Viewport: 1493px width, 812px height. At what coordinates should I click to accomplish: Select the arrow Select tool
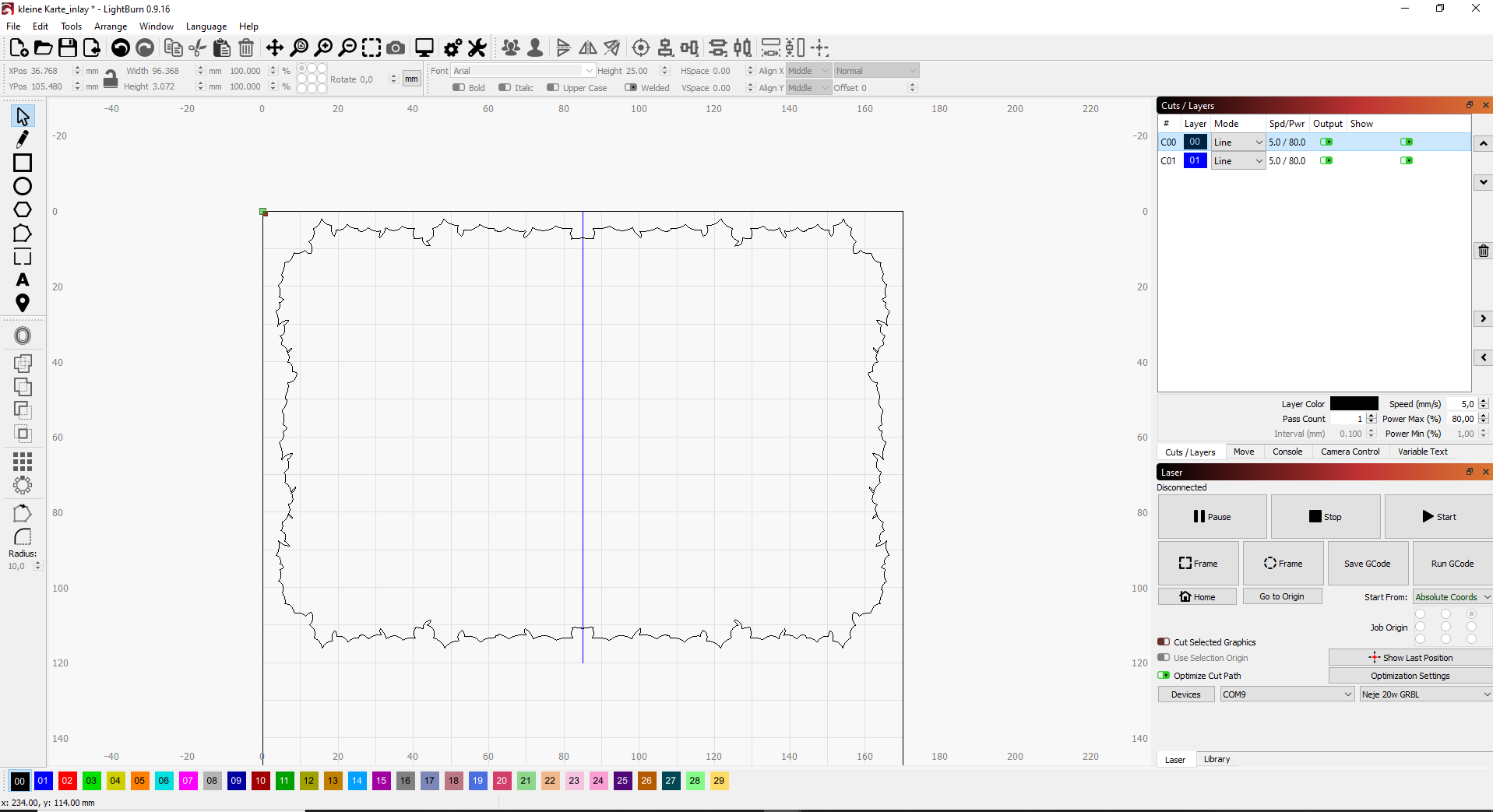pyautogui.click(x=23, y=117)
